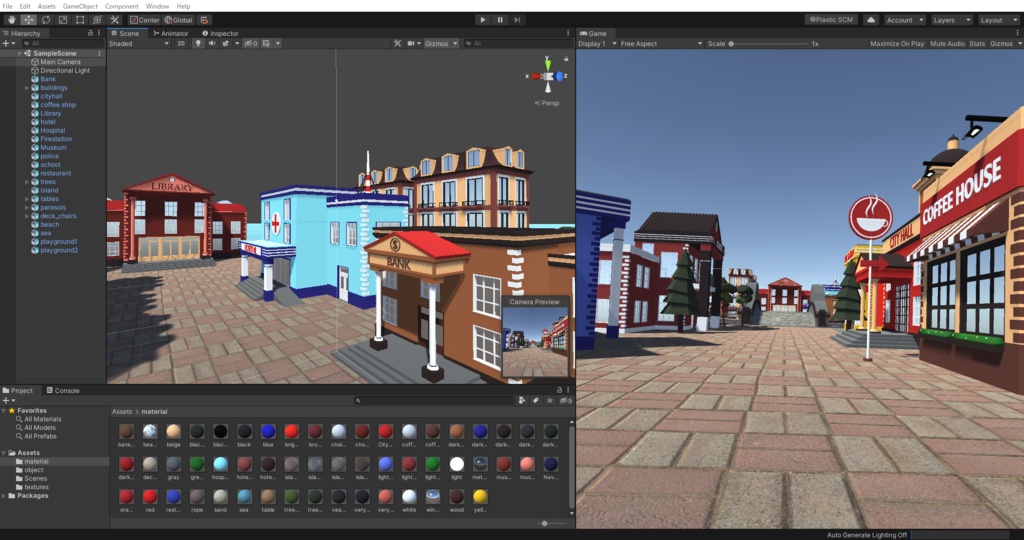This screenshot has height=540, width=1024.
Task: Click the Plastic SCM button
Action: tap(830, 20)
